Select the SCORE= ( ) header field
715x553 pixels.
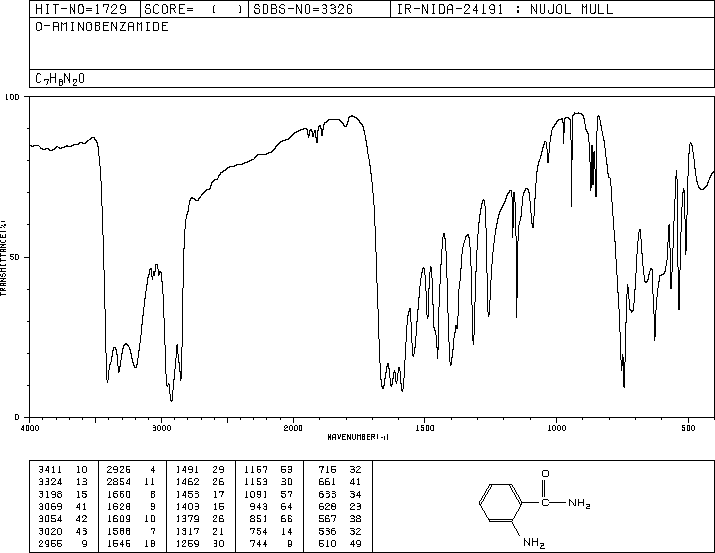pos(193,9)
